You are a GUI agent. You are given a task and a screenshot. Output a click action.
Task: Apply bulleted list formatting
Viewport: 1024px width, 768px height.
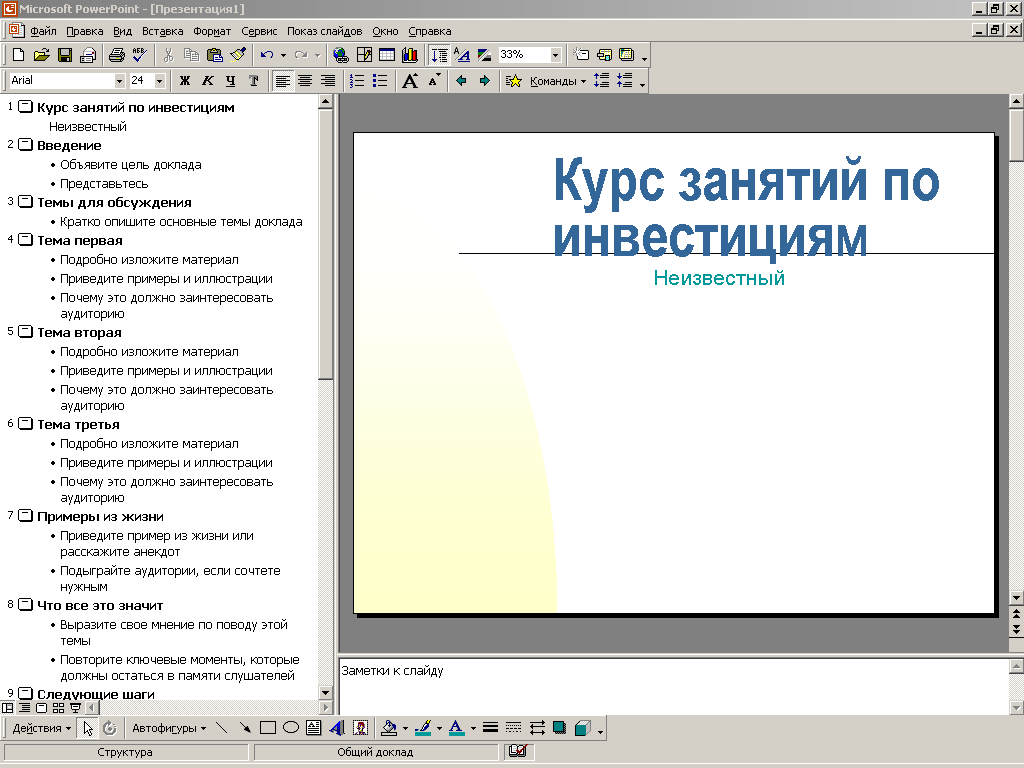coord(379,80)
